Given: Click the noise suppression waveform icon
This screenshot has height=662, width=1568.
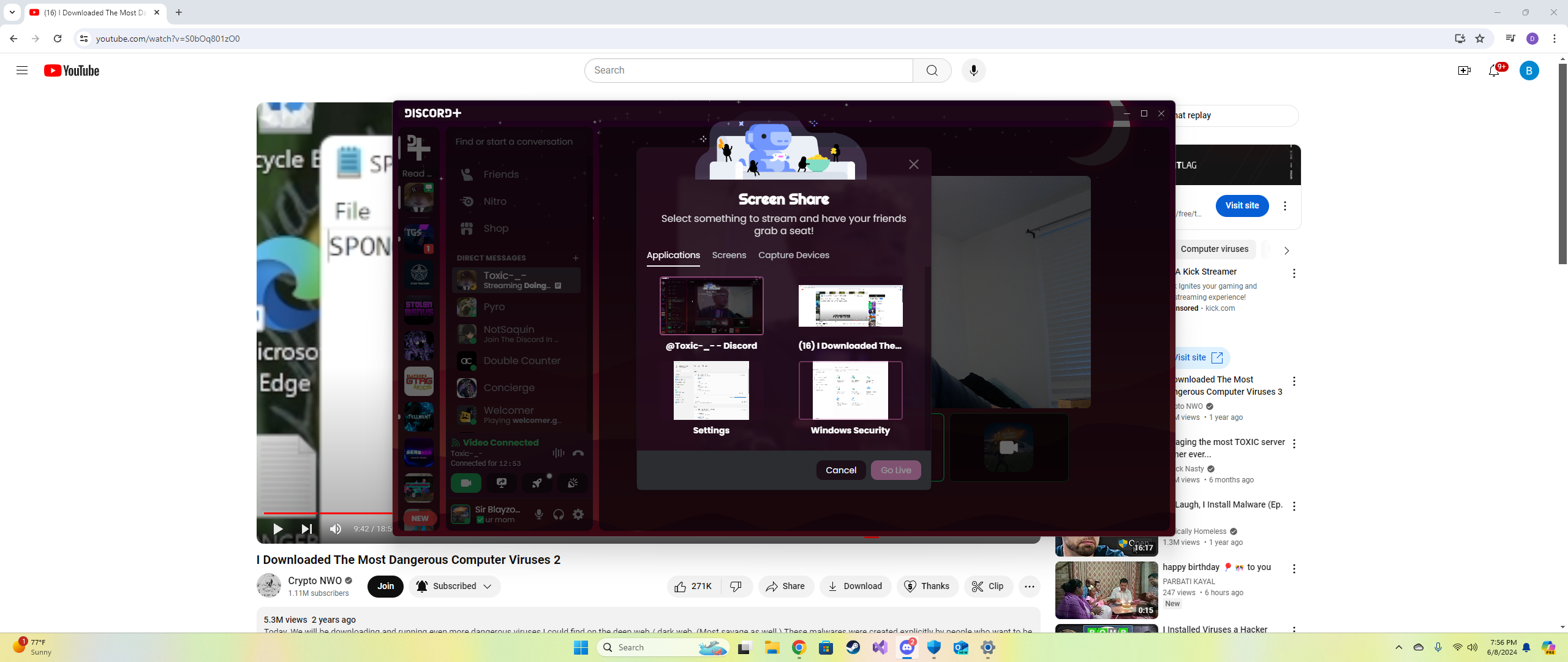Looking at the screenshot, I should coord(558,454).
